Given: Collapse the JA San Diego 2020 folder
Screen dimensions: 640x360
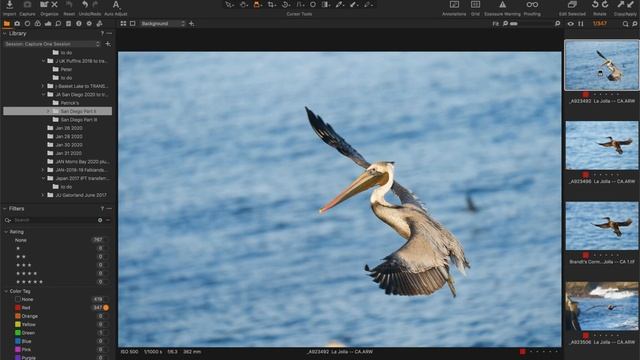Looking at the screenshot, I should (44, 94).
